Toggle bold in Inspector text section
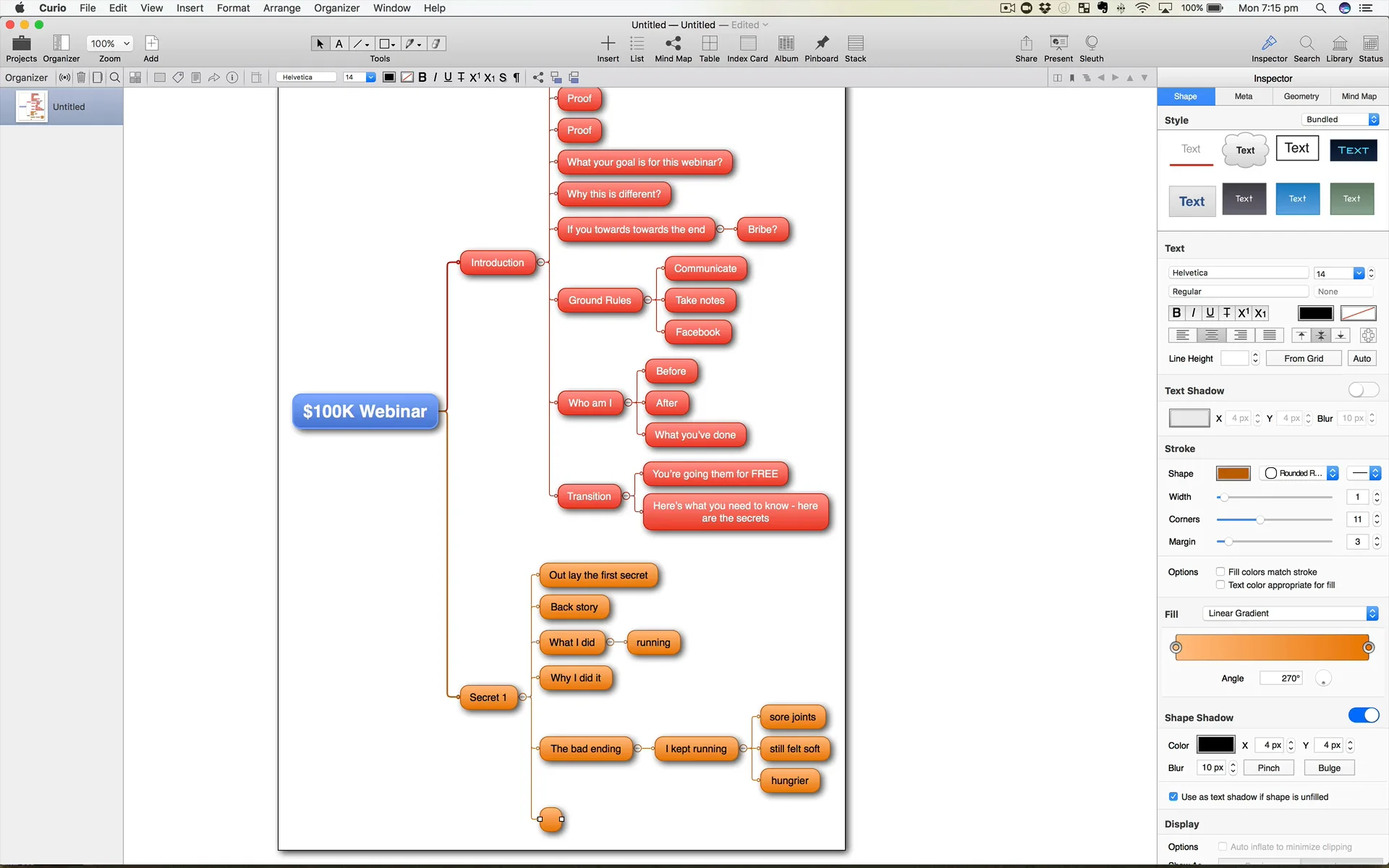The image size is (1389, 868). click(1176, 312)
